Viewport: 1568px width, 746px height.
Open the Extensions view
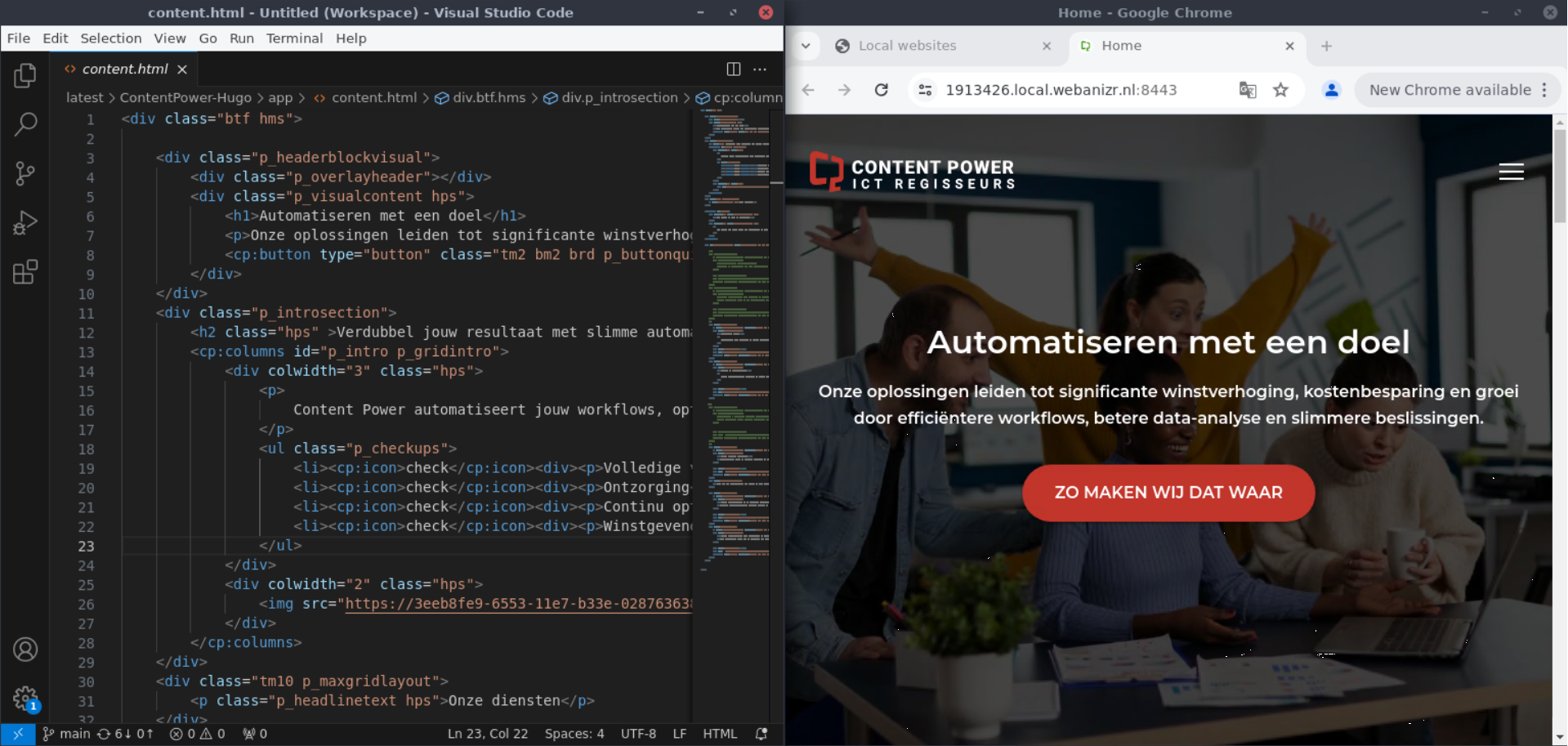pyautogui.click(x=25, y=271)
